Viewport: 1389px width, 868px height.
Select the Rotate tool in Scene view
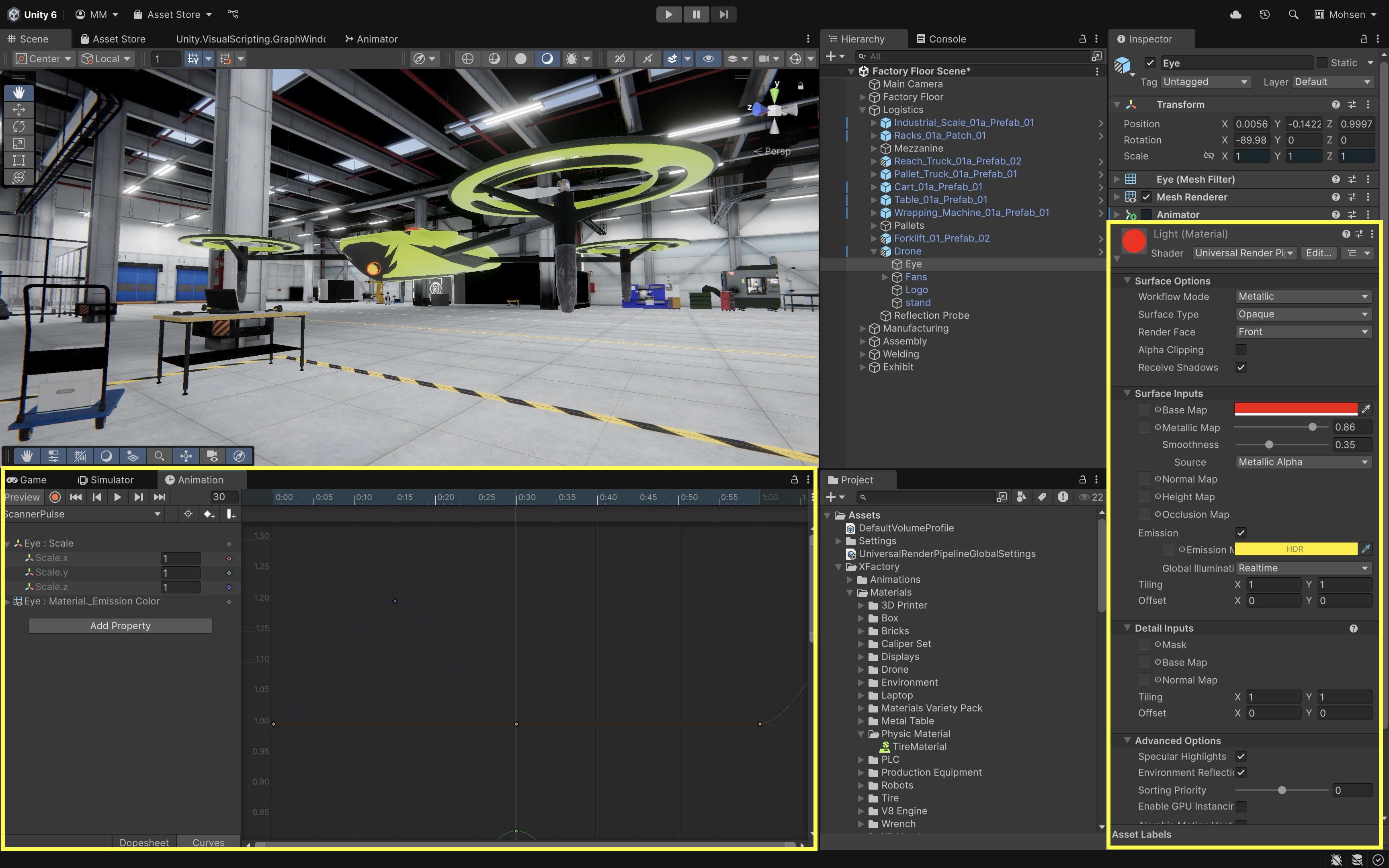(18, 126)
